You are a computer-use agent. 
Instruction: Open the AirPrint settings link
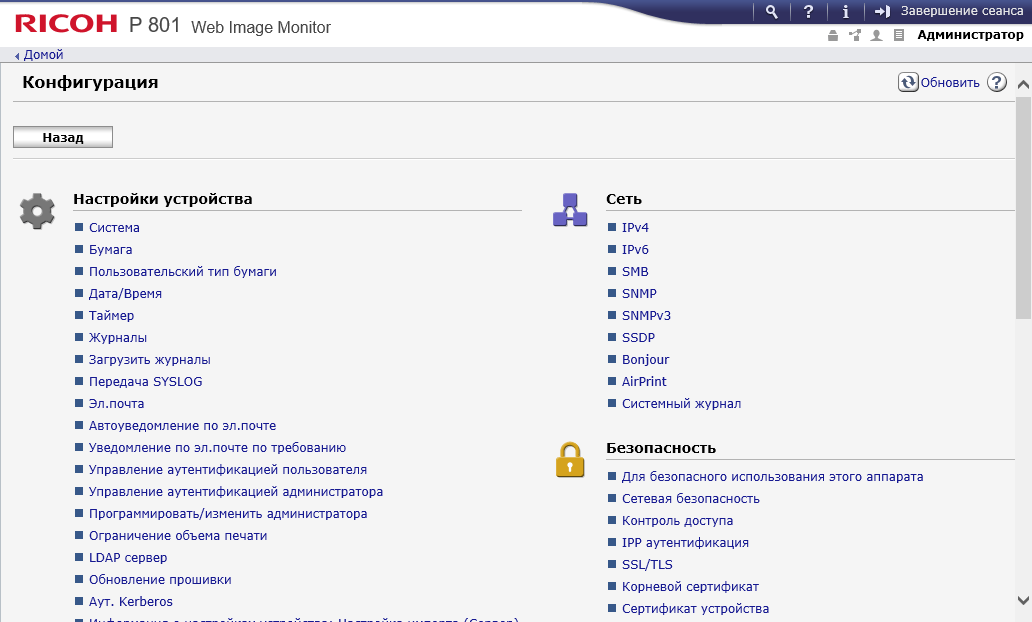coord(644,382)
